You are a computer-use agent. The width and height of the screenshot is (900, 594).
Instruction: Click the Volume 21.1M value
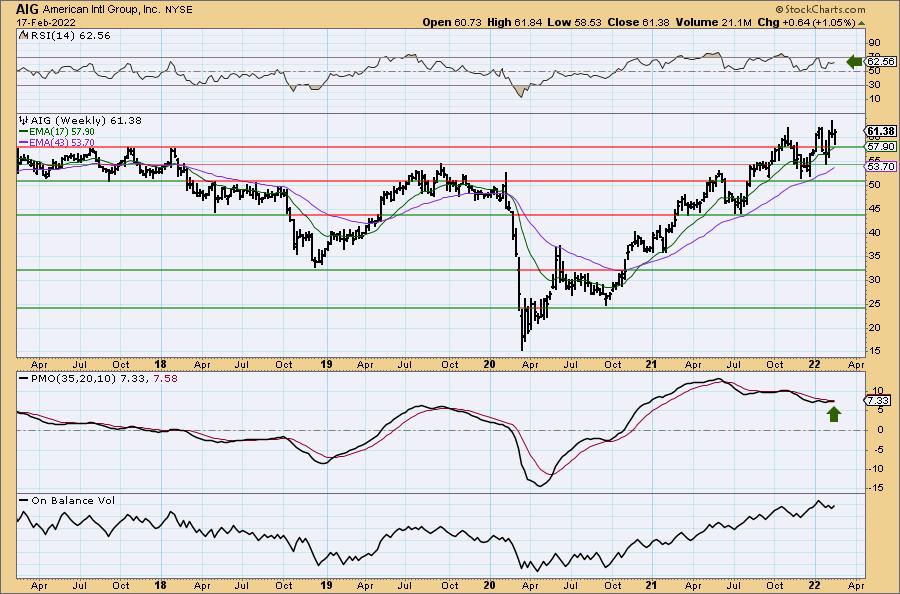713,22
